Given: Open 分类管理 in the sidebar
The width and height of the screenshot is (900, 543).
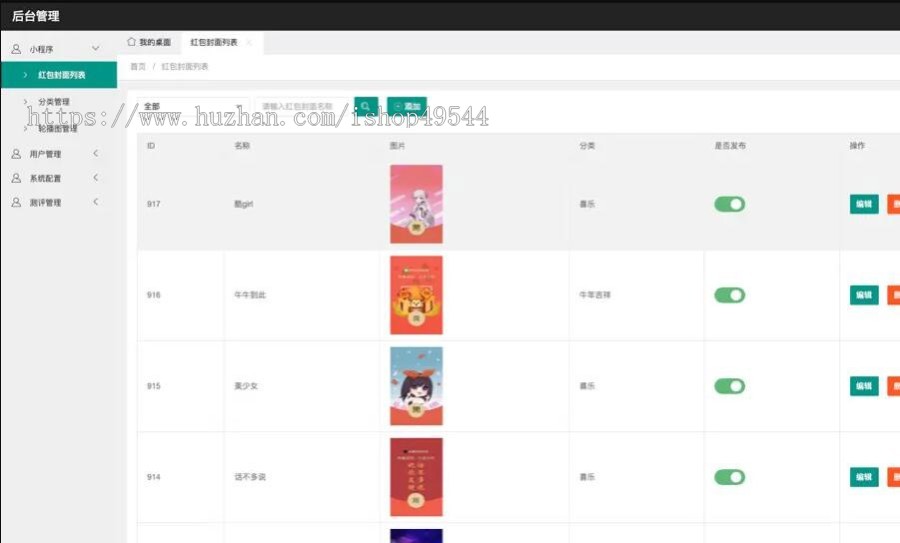Looking at the screenshot, I should (54, 102).
